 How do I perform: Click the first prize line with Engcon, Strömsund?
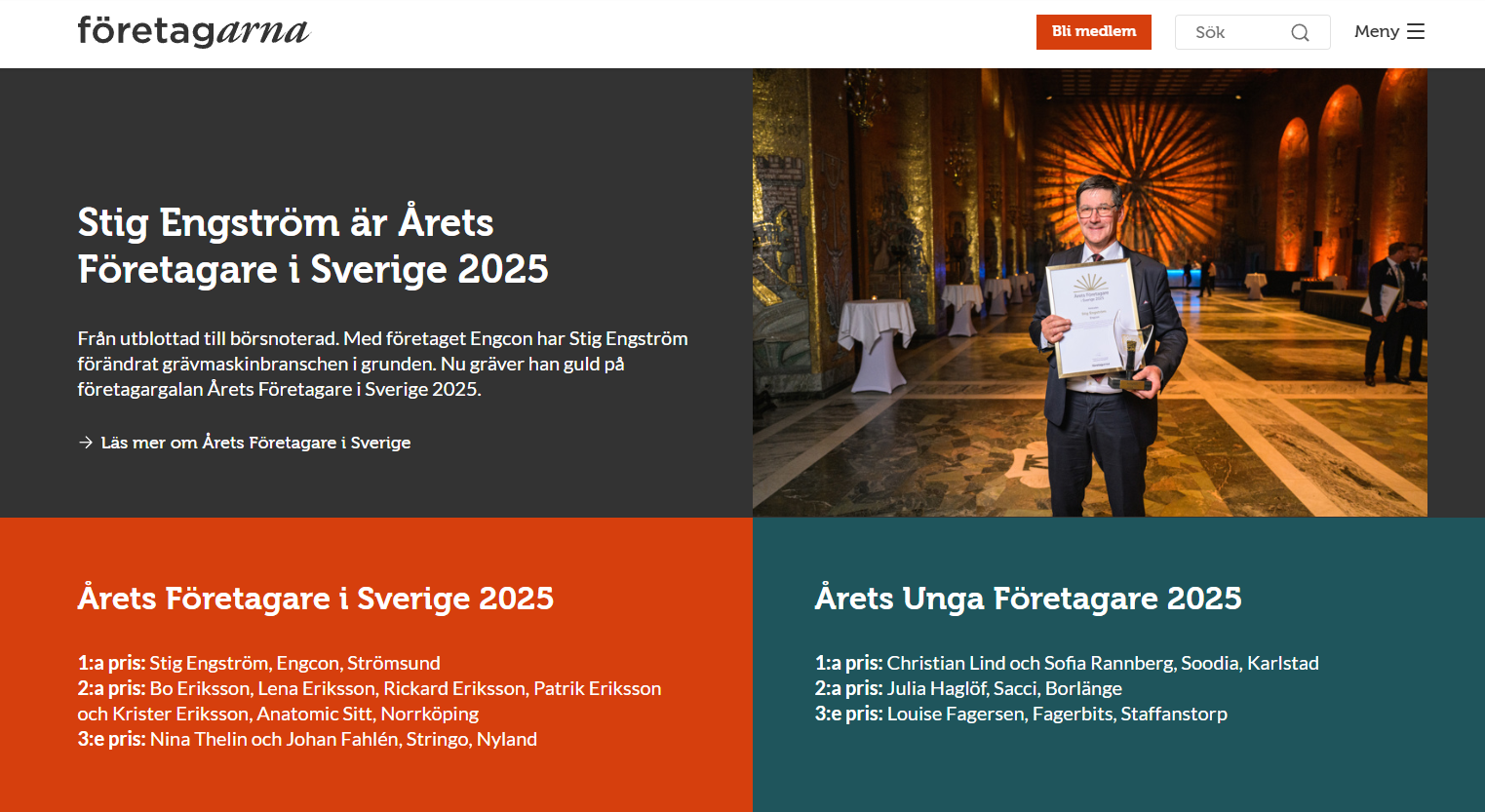[x=259, y=663]
